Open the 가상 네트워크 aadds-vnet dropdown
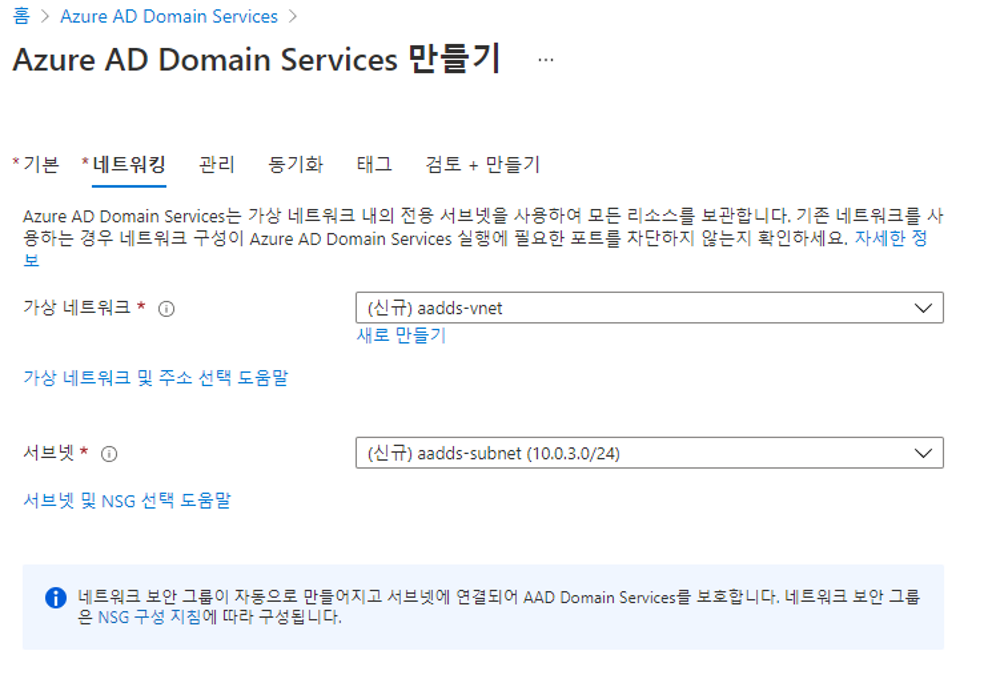 tap(649, 308)
